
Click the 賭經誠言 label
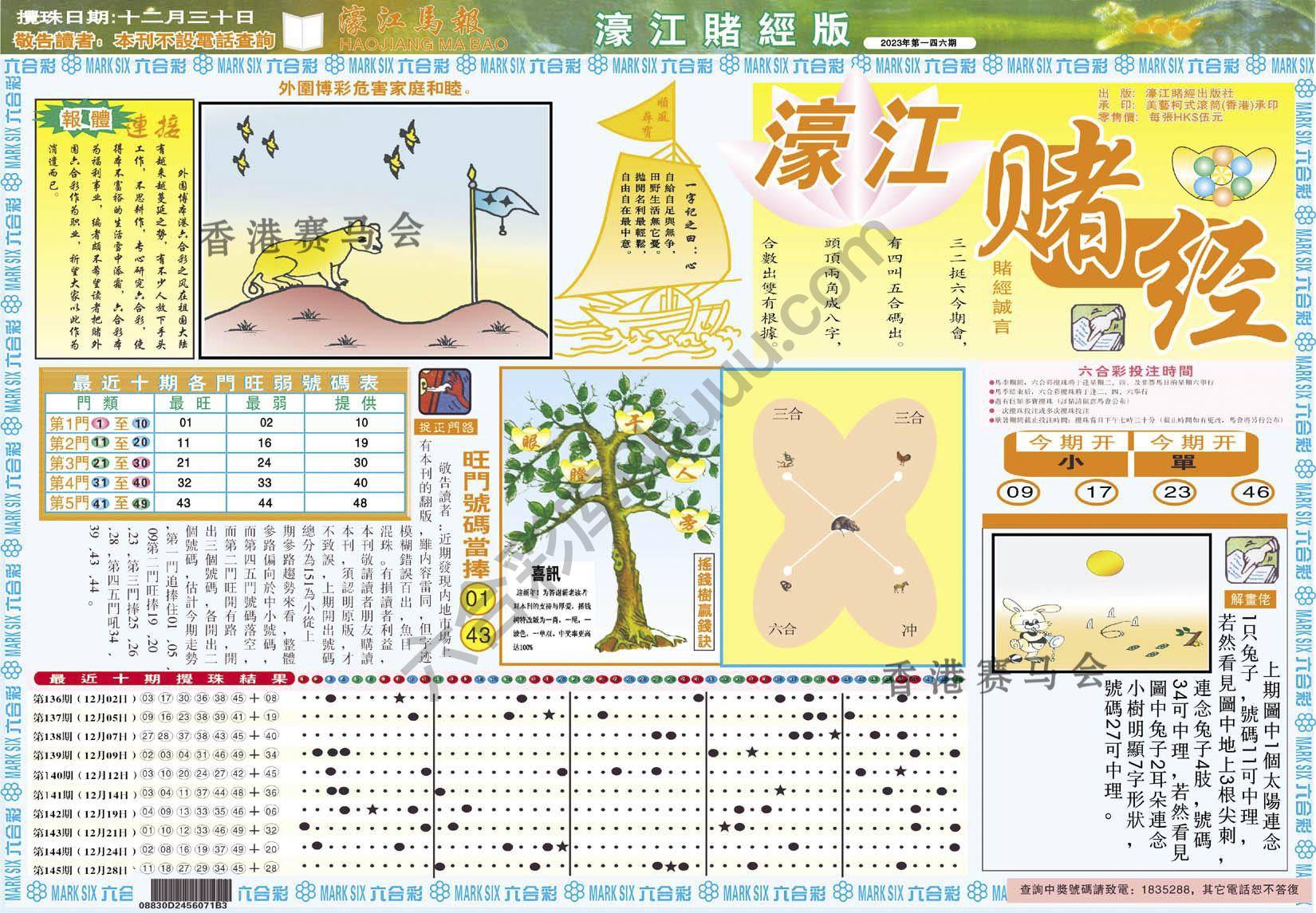click(x=1002, y=297)
